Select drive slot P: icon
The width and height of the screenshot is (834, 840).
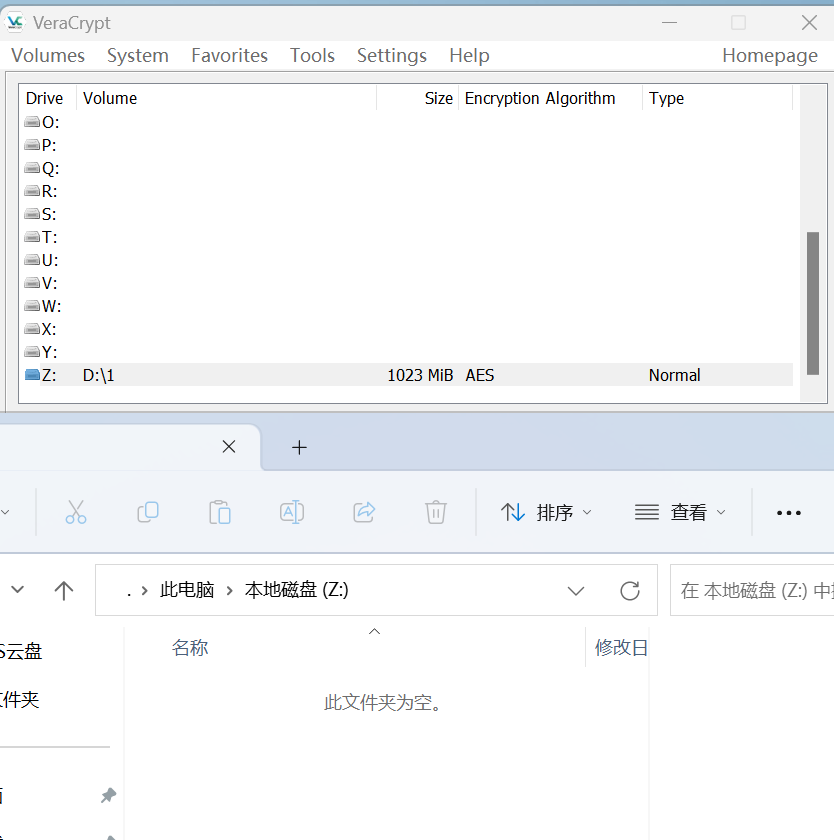pyautogui.click(x=32, y=145)
